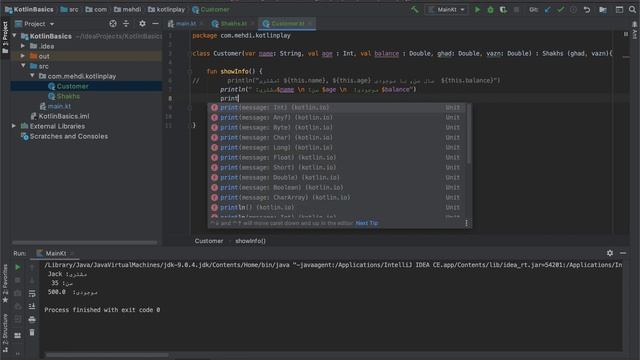Open completion popup three-dot options
Viewport: 640px width, 360px height.
tap(466, 223)
